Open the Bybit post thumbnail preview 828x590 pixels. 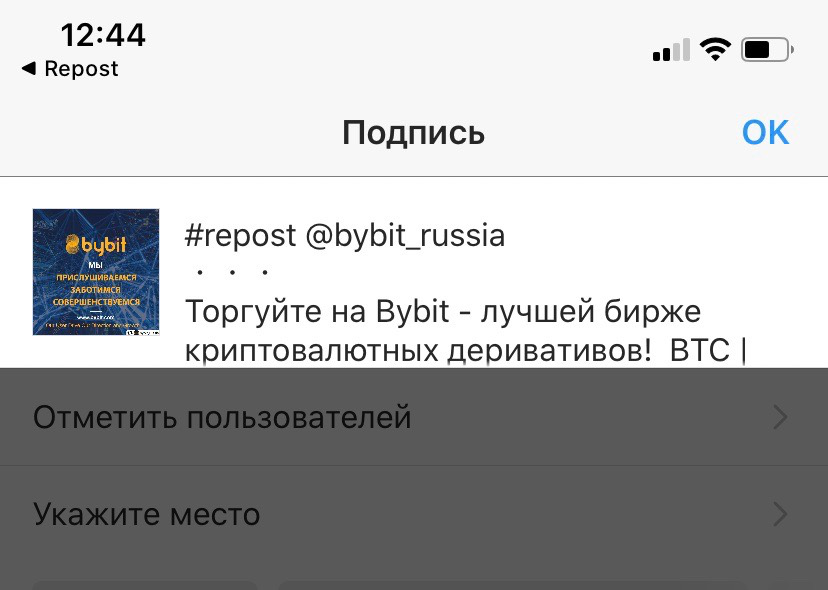pos(96,272)
